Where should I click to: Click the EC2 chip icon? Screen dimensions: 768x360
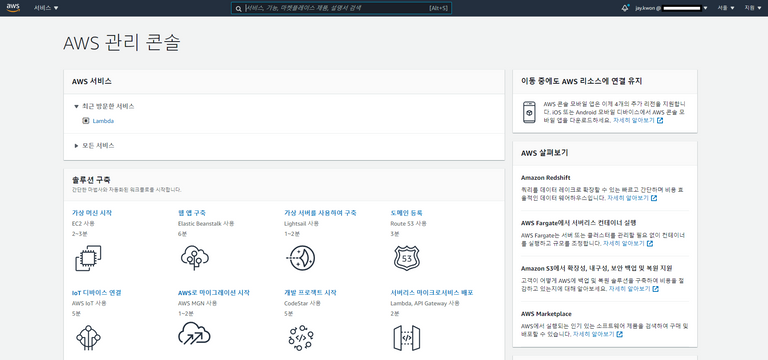88,258
